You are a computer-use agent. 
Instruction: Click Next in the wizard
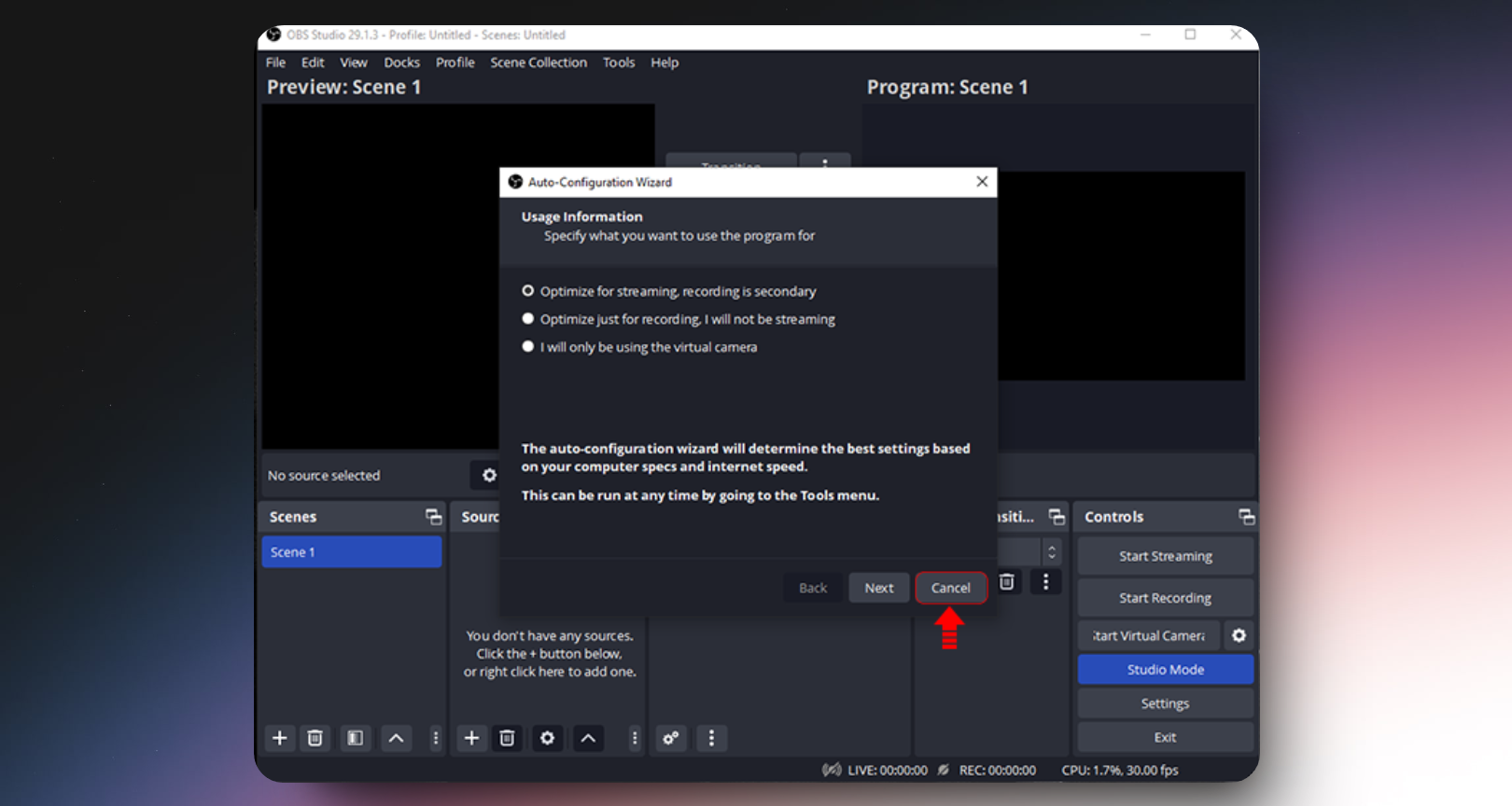point(878,588)
